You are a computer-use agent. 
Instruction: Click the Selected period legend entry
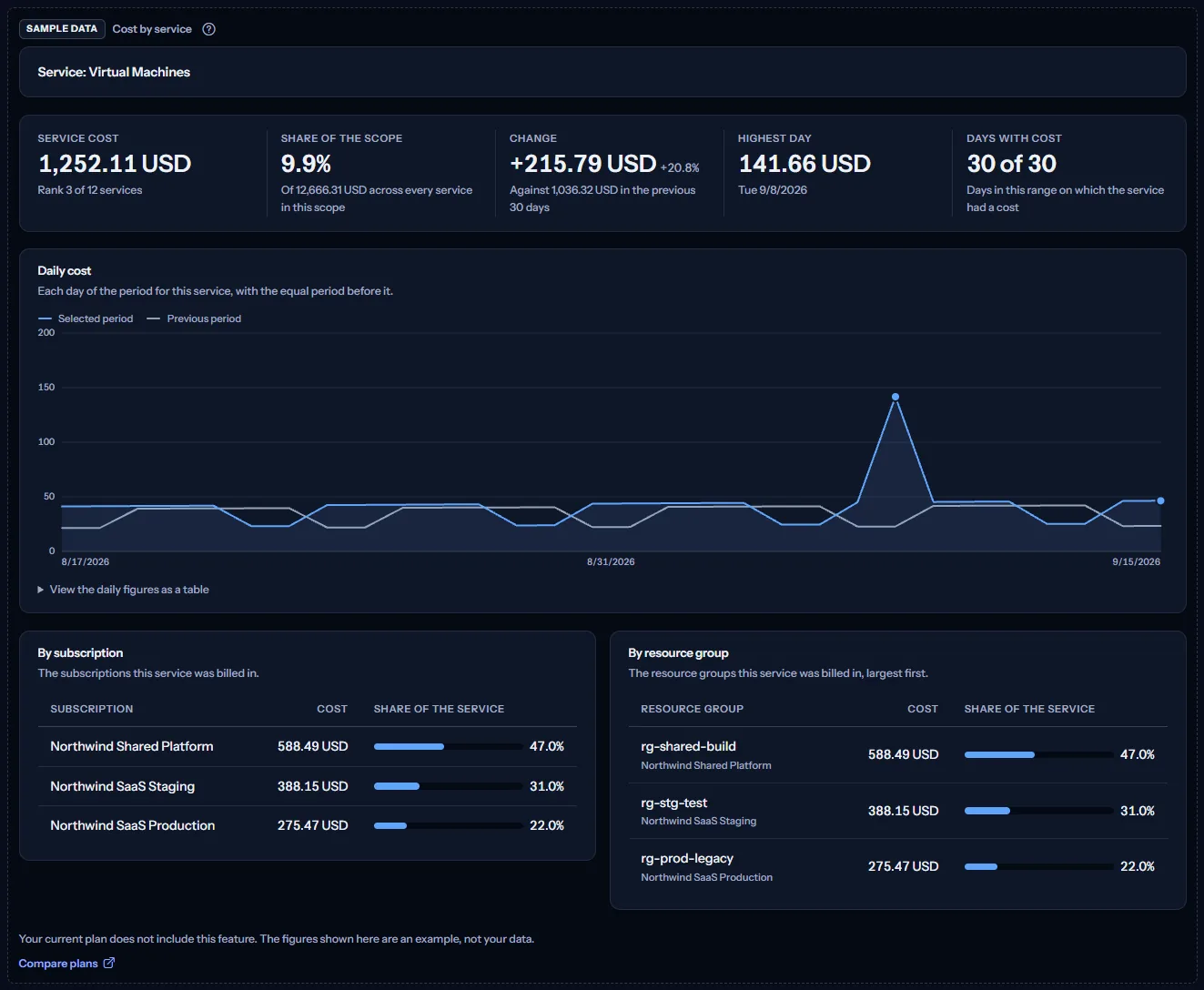(86, 318)
